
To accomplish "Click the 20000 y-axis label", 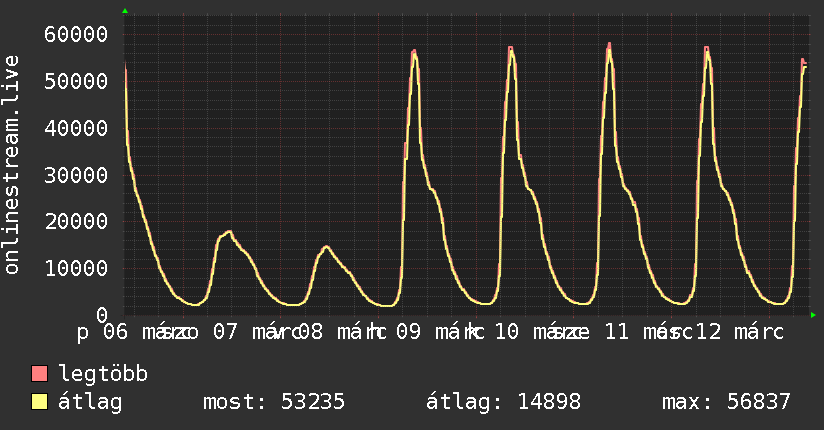I will point(76,221).
